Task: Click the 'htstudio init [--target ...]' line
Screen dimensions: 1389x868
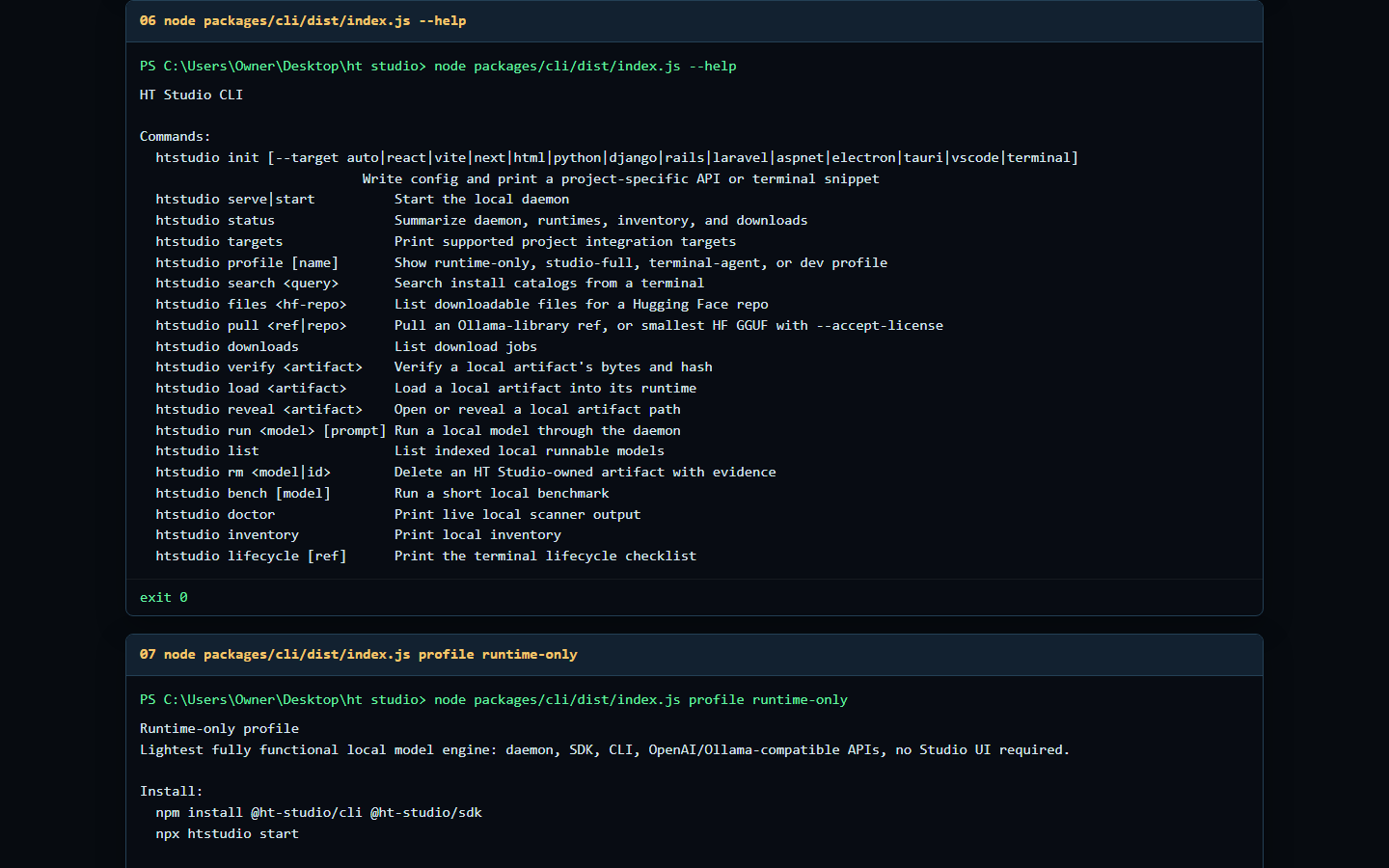Action: pyautogui.click(x=617, y=157)
